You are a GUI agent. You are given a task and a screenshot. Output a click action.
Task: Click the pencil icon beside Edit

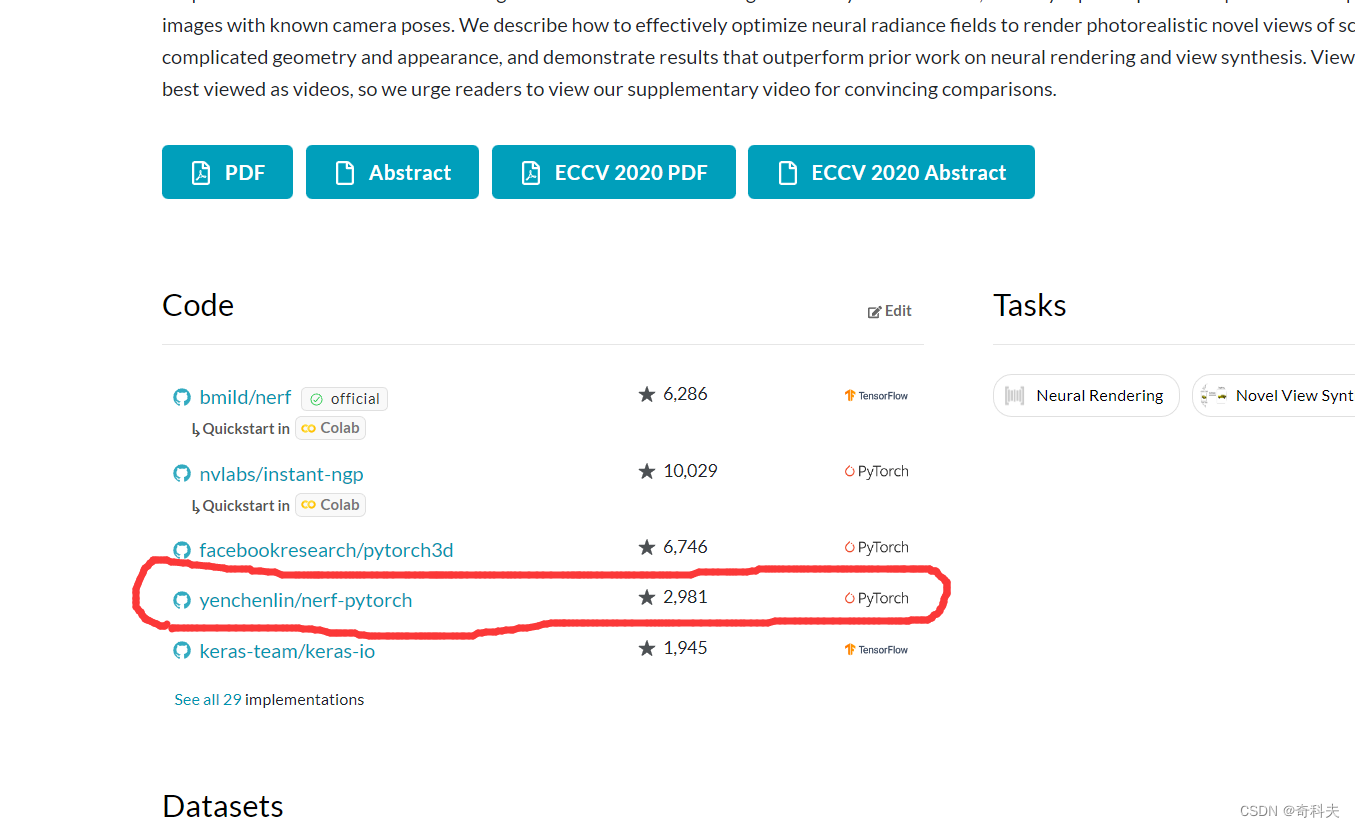874,312
